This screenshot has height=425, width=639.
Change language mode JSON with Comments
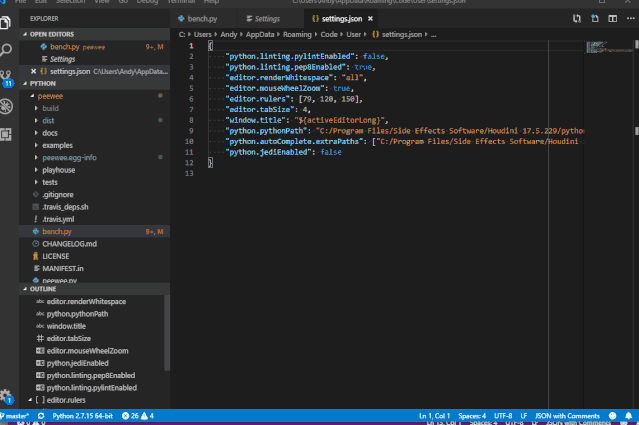(567, 416)
